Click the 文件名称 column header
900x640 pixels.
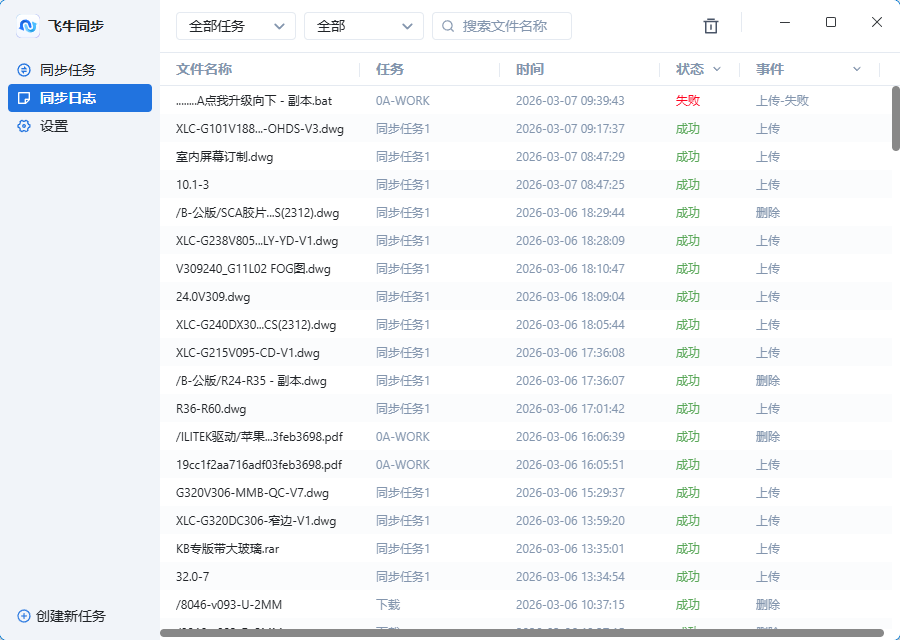point(204,69)
